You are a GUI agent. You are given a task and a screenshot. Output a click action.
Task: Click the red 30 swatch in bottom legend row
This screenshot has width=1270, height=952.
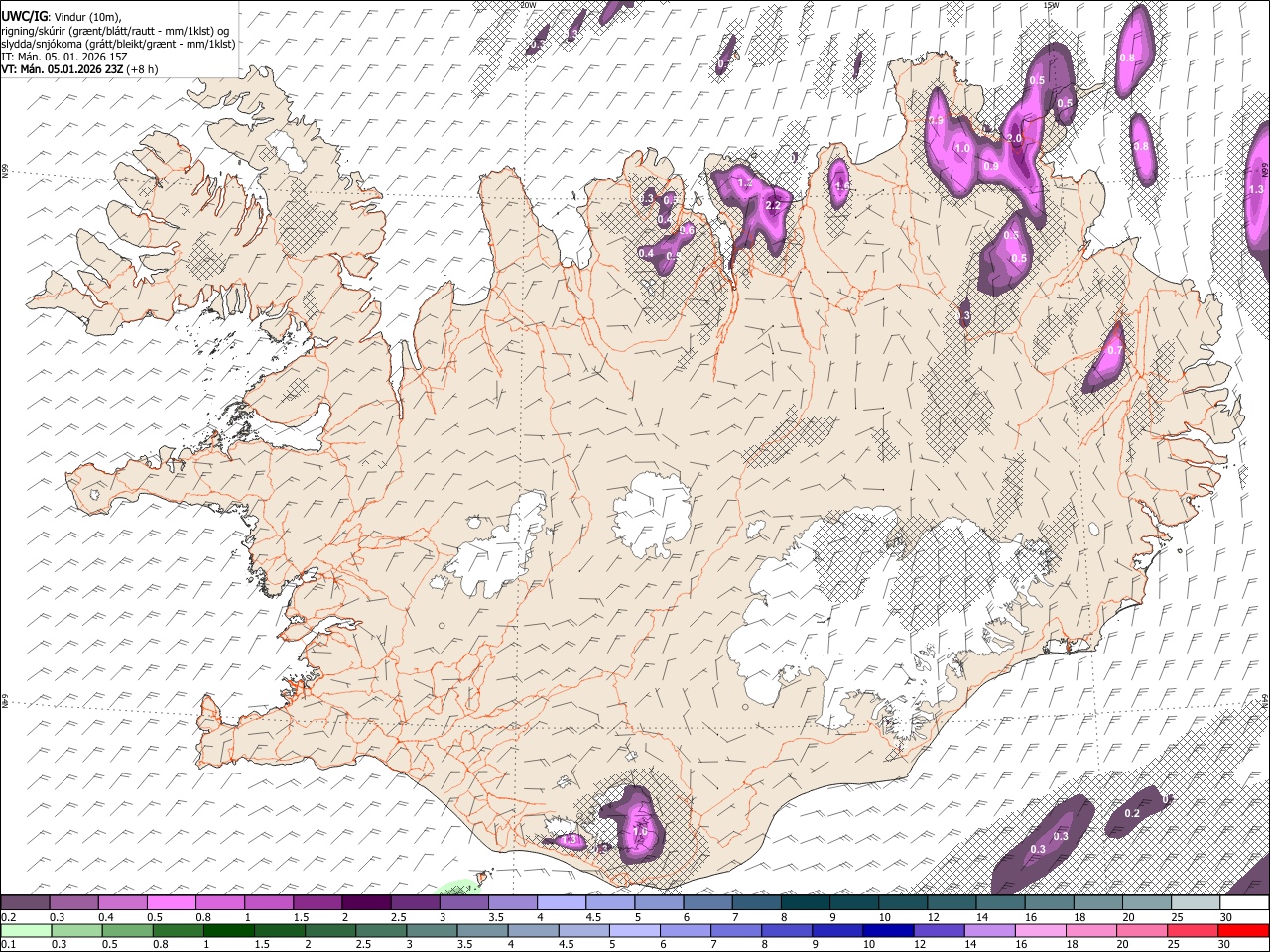(x=1244, y=930)
